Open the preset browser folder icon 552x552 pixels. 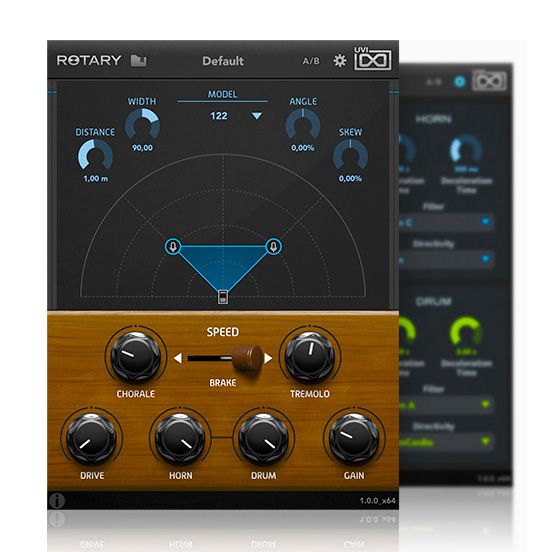coord(139,61)
